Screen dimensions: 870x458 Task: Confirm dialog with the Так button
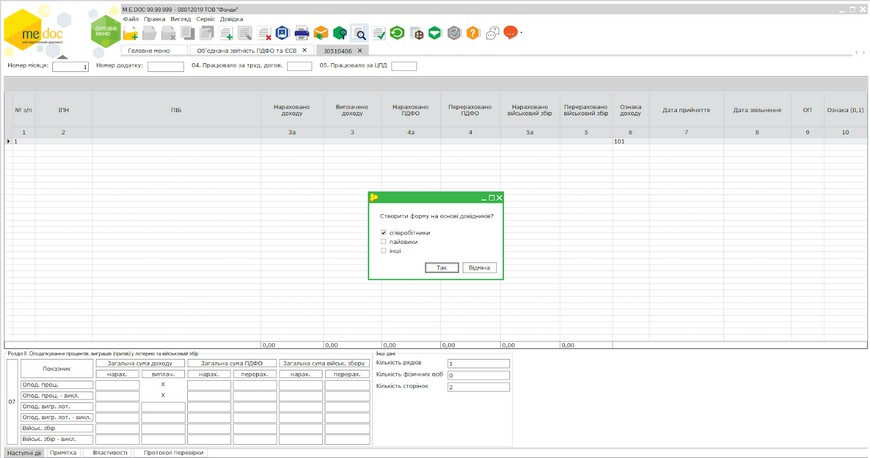pos(441,268)
